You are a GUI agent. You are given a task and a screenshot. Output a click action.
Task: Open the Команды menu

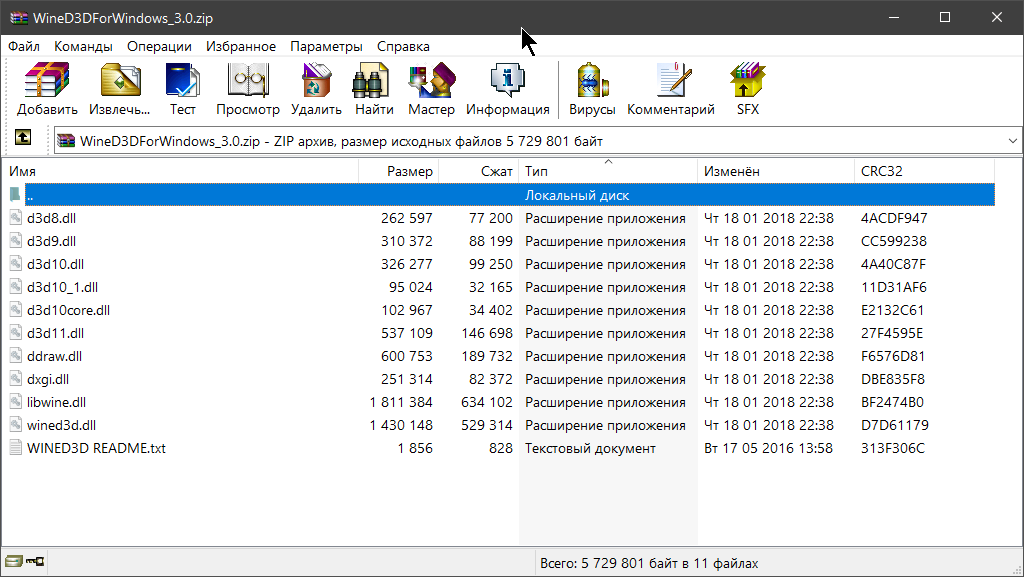click(x=83, y=46)
